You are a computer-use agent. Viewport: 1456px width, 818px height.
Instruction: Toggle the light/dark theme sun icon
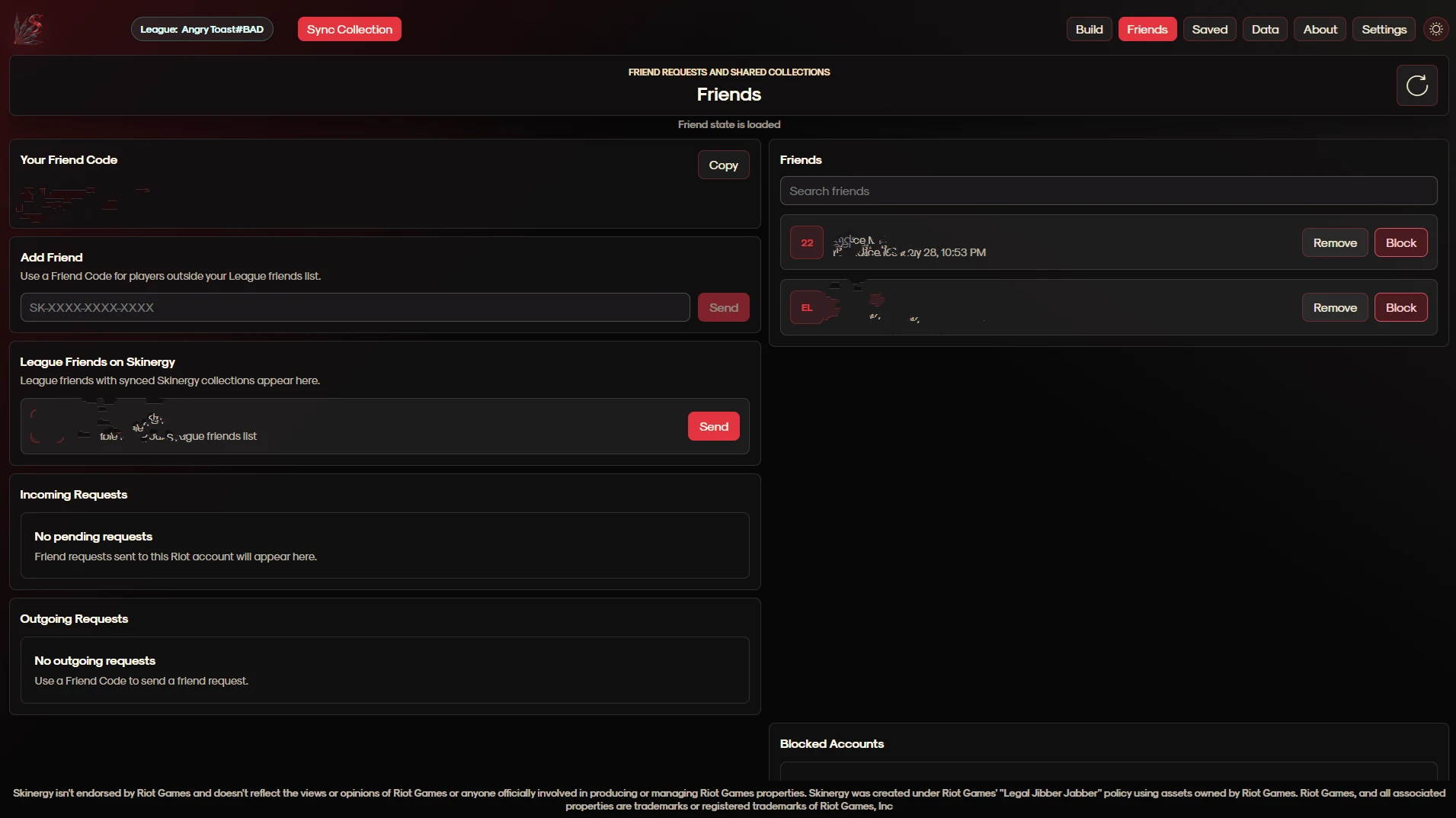(1436, 29)
